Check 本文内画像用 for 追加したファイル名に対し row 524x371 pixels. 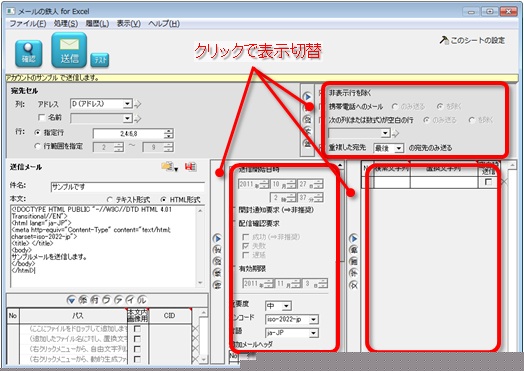[137, 339]
